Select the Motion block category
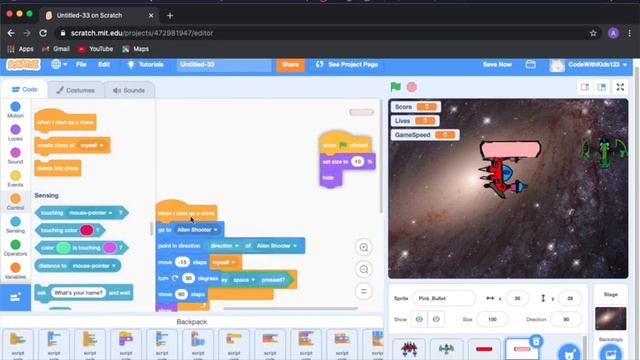 [x=16, y=110]
